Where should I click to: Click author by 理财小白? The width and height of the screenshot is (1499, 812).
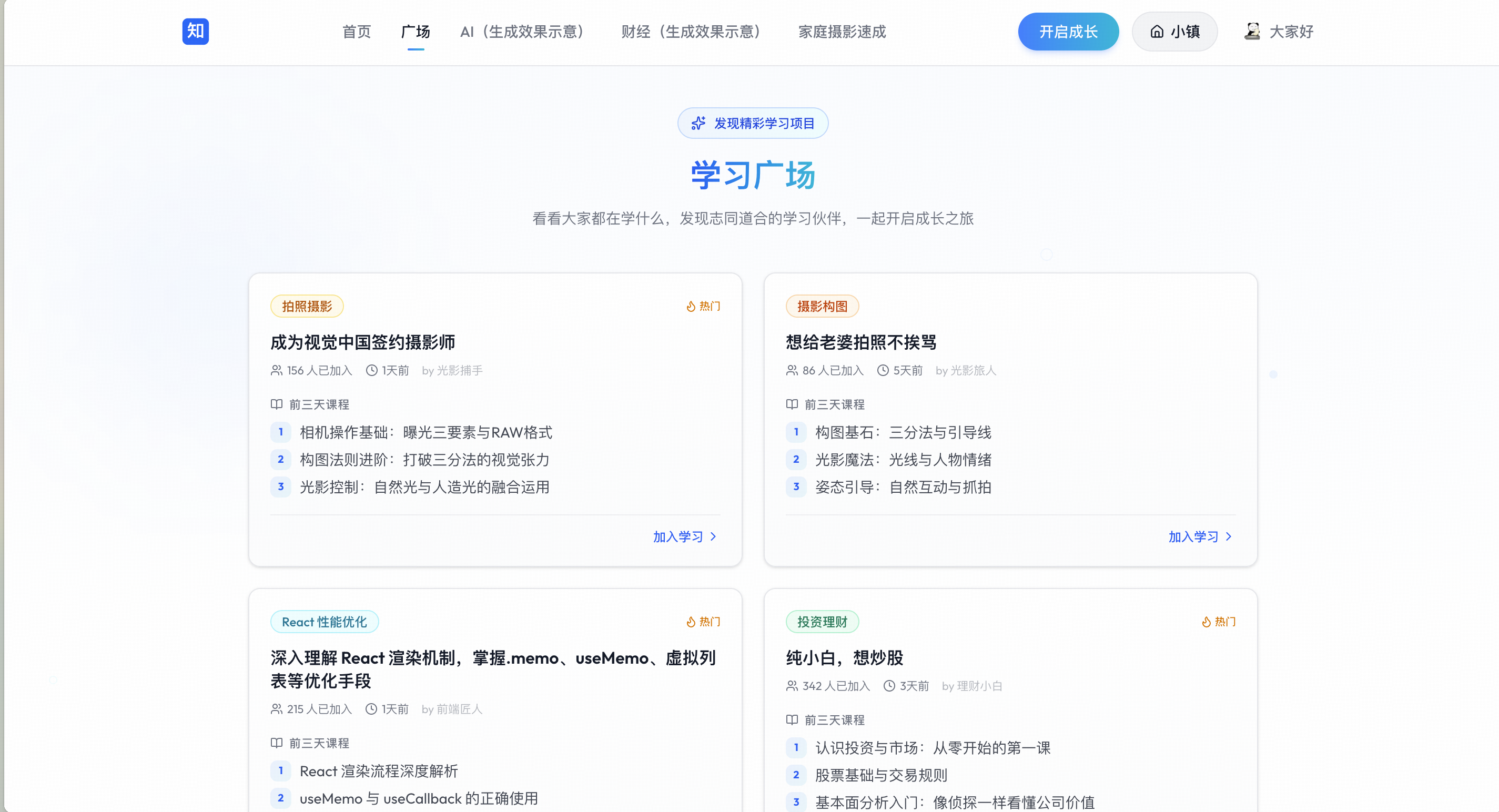[973, 686]
